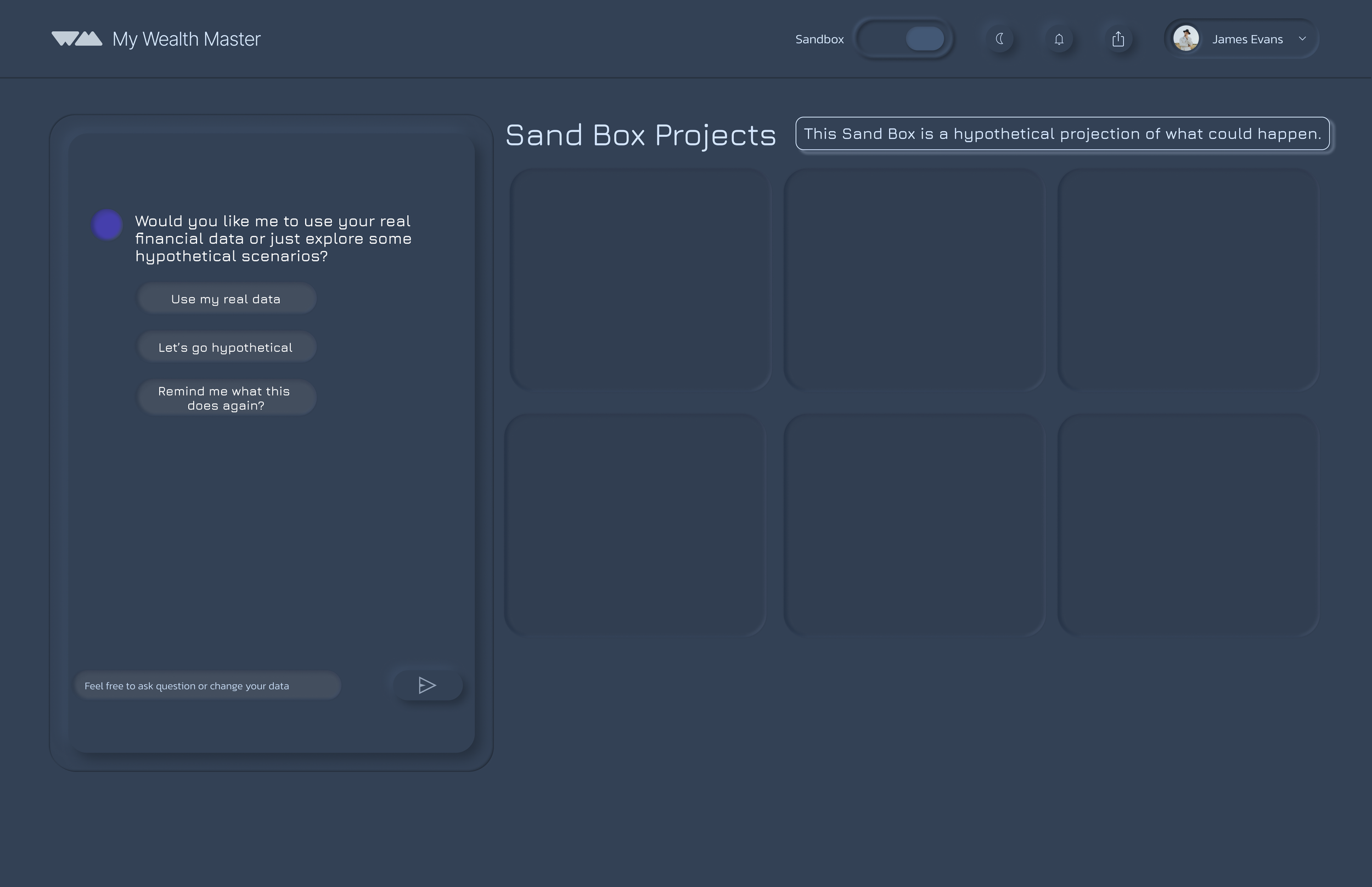The image size is (1372, 887).
Task: Expand the James Evans user dropdown chevron
Action: (x=1302, y=38)
